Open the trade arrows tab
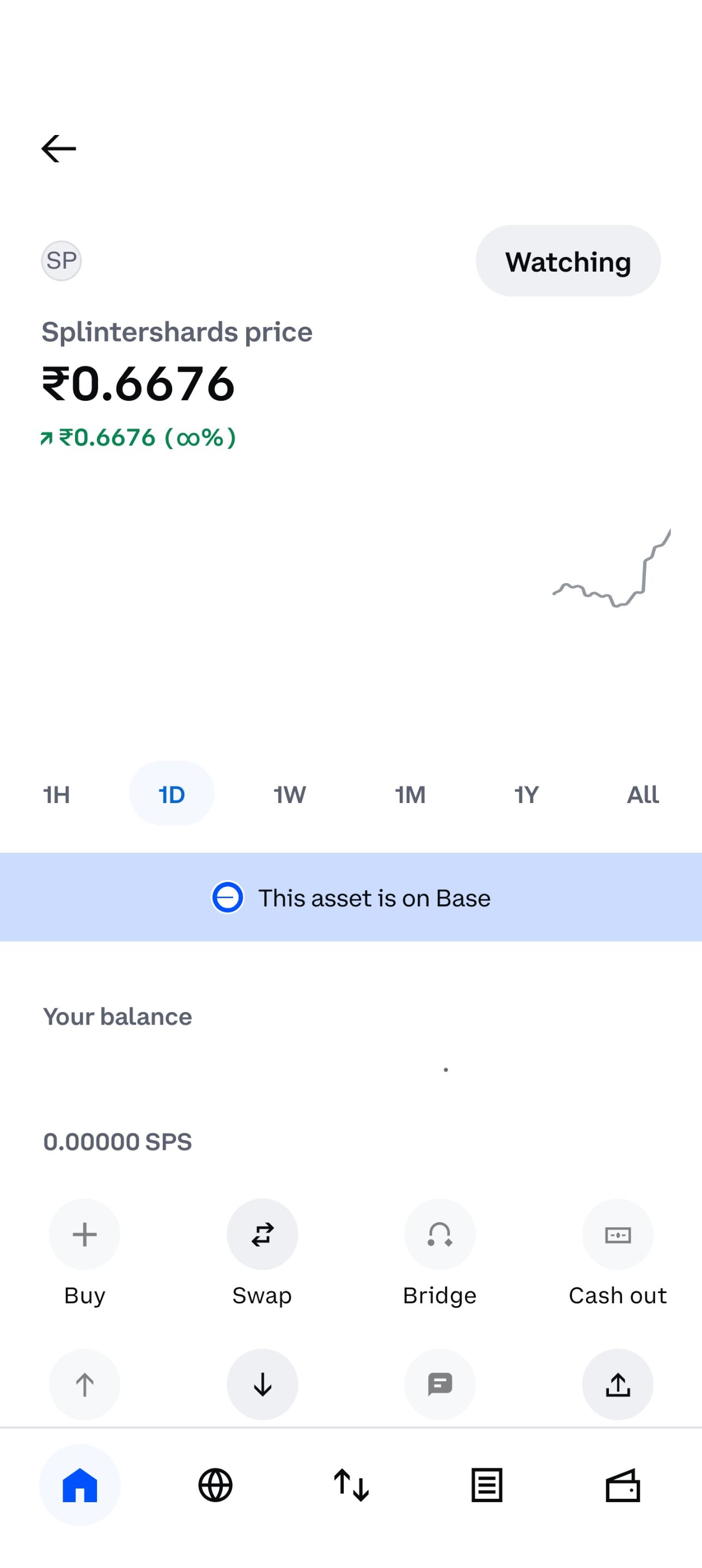This screenshot has height=1568, width=702. [351, 1485]
